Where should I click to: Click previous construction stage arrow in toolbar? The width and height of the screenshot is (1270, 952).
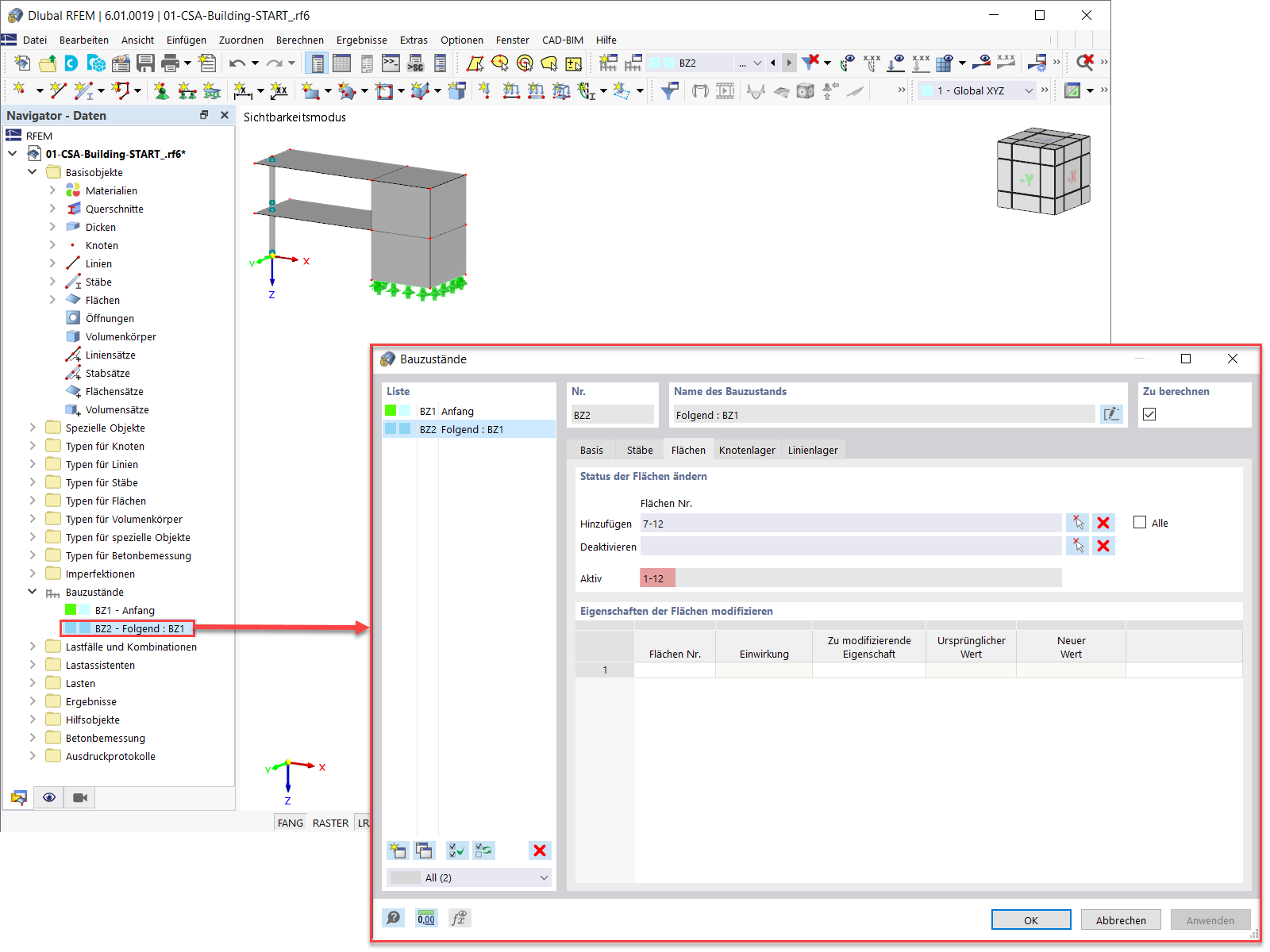(773, 63)
